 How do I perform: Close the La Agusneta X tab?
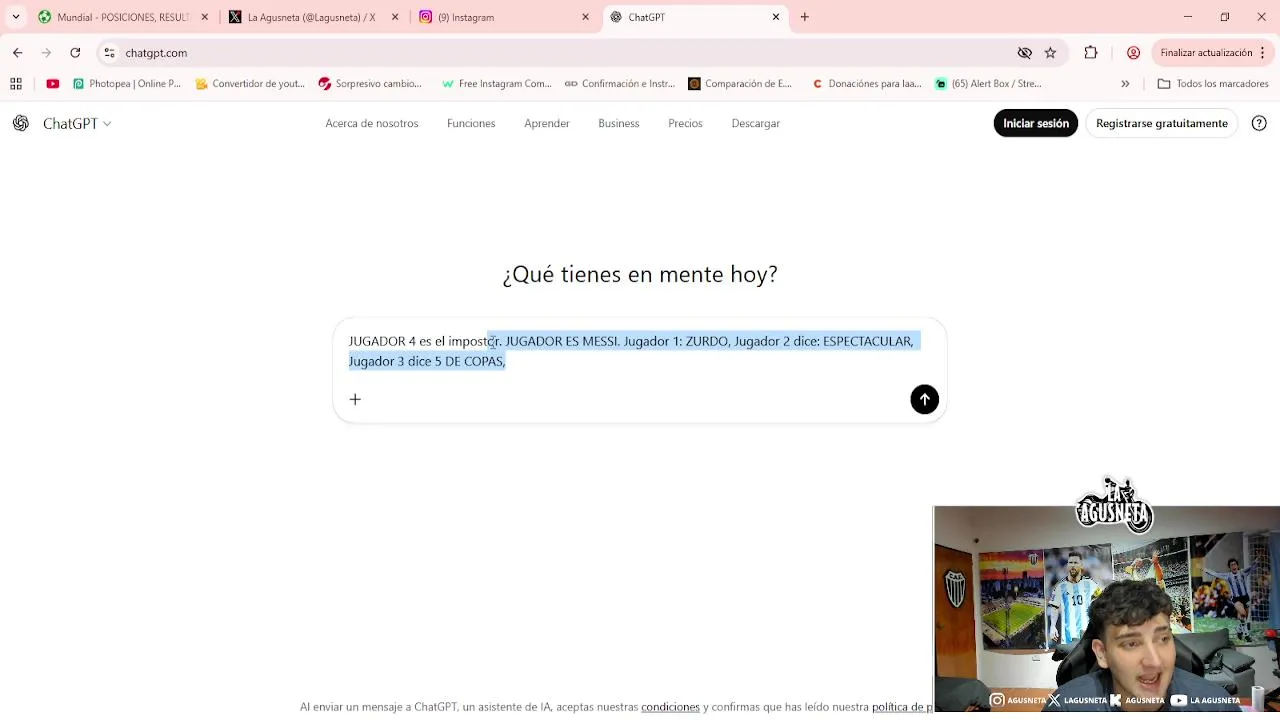(x=395, y=17)
